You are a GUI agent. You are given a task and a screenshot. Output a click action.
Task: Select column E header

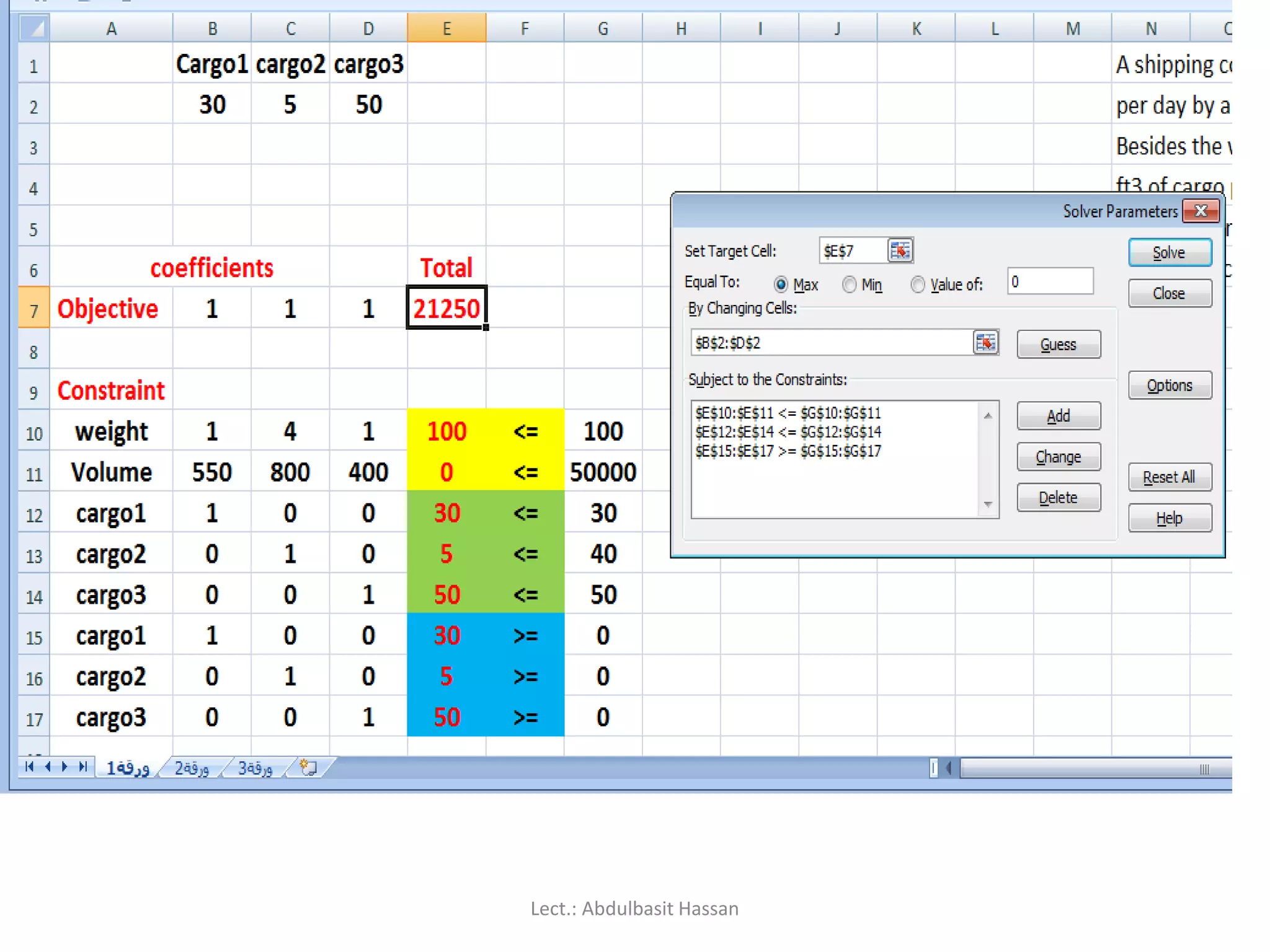pos(446,29)
